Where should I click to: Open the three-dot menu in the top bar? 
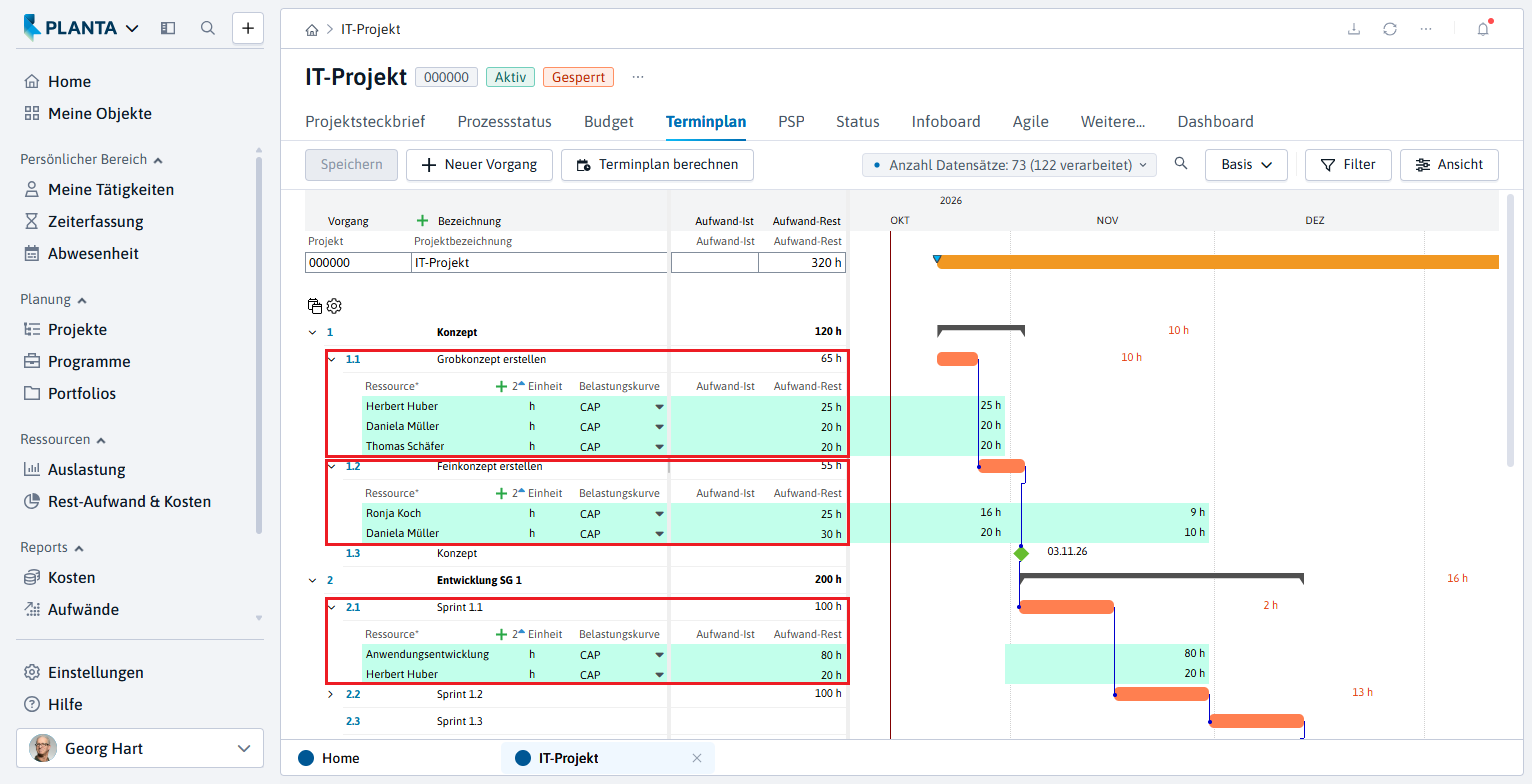click(x=1426, y=29)
